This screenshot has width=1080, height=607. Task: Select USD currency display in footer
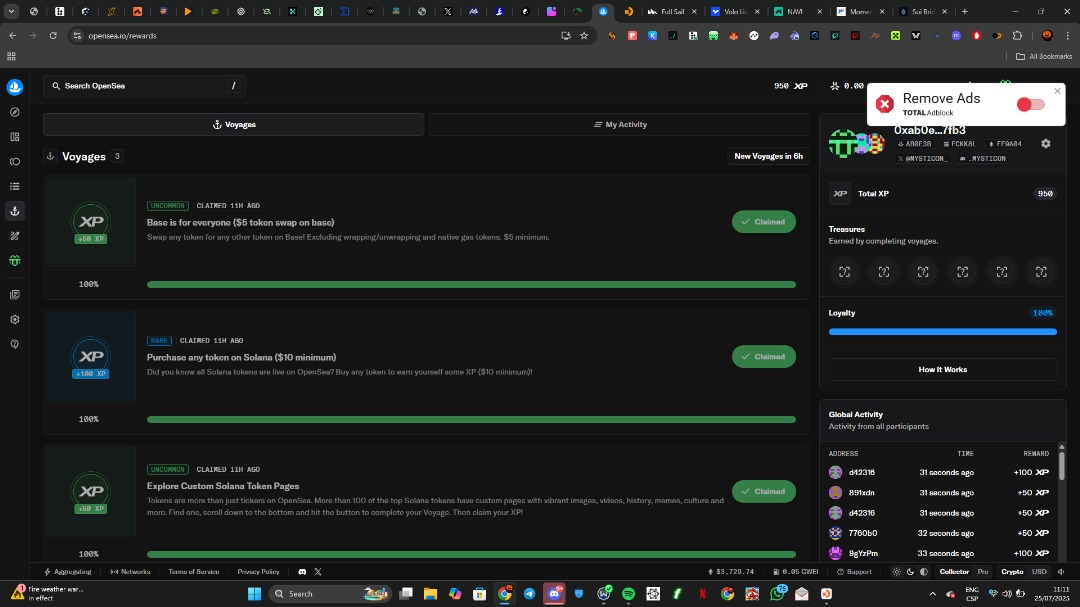click(x=1039, y=572)
